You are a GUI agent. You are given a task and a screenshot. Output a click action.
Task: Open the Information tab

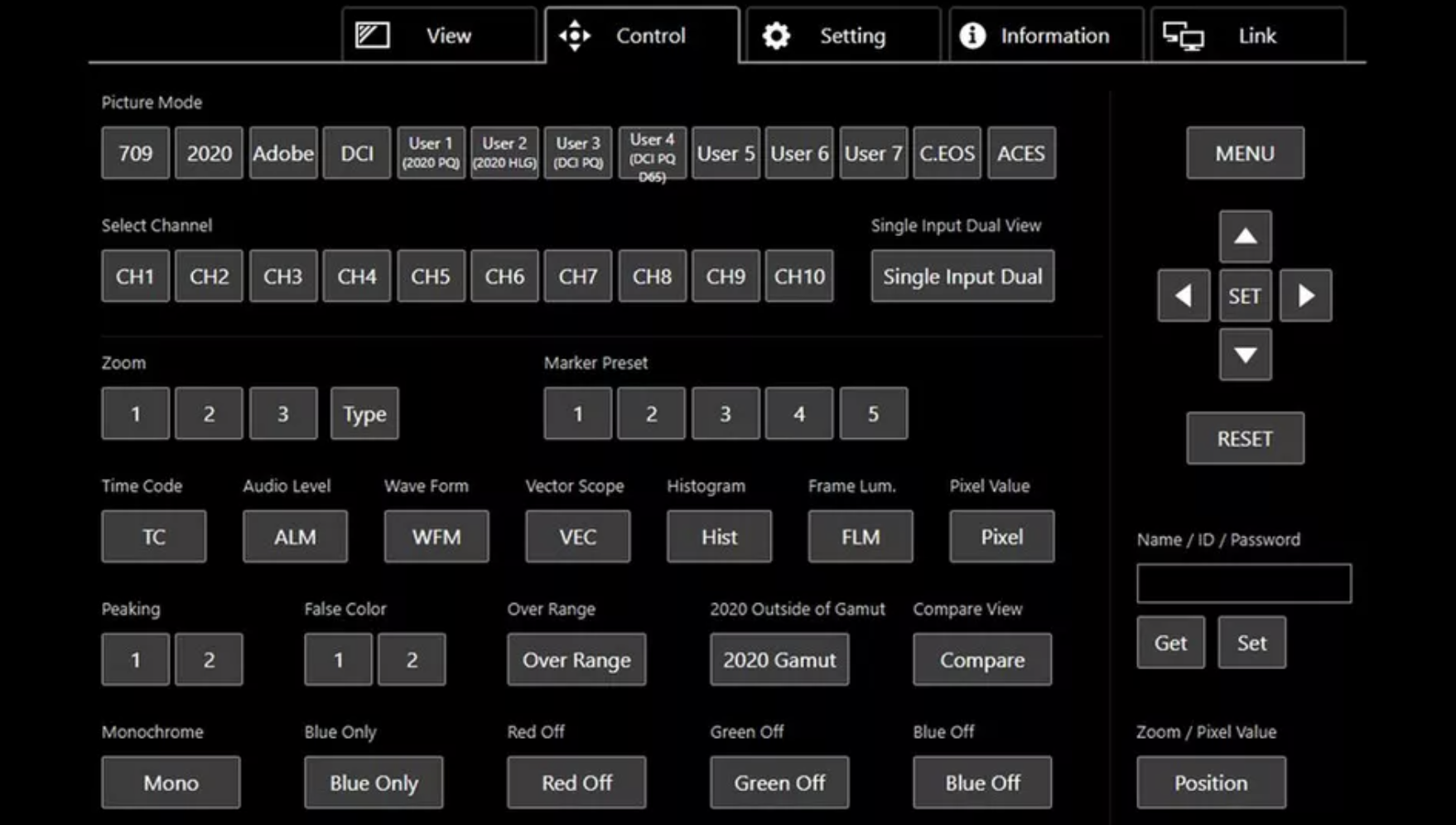pos(1045,36)
